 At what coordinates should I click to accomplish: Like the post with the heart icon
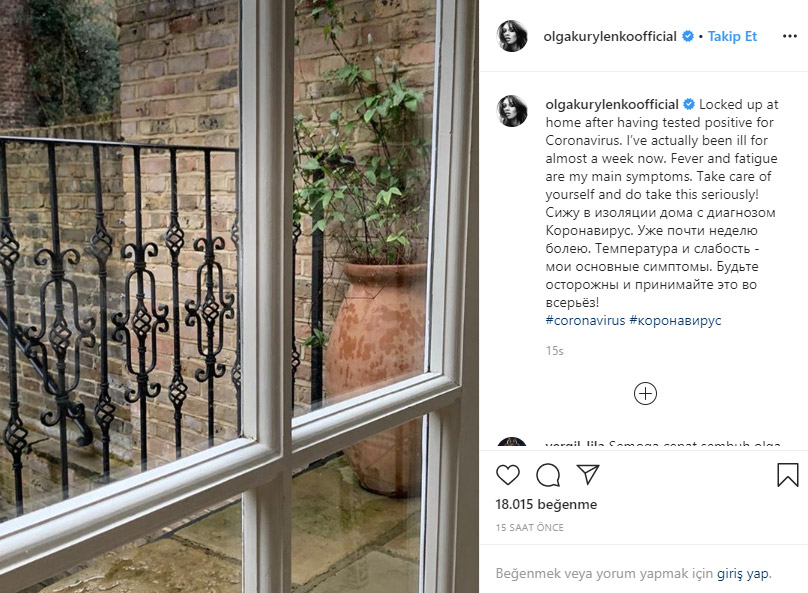(508, 475)
